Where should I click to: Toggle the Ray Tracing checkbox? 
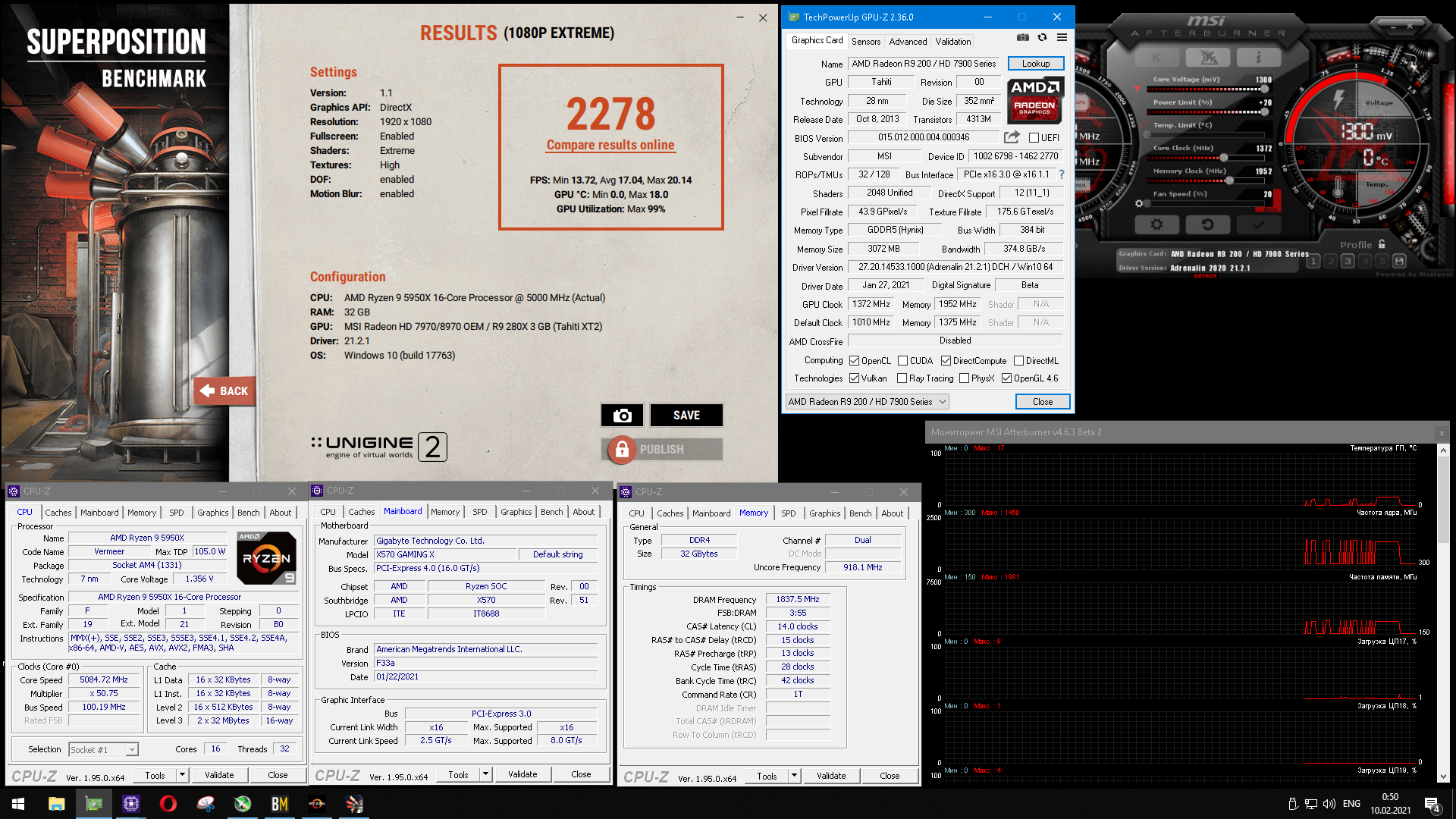pos(902,378)
